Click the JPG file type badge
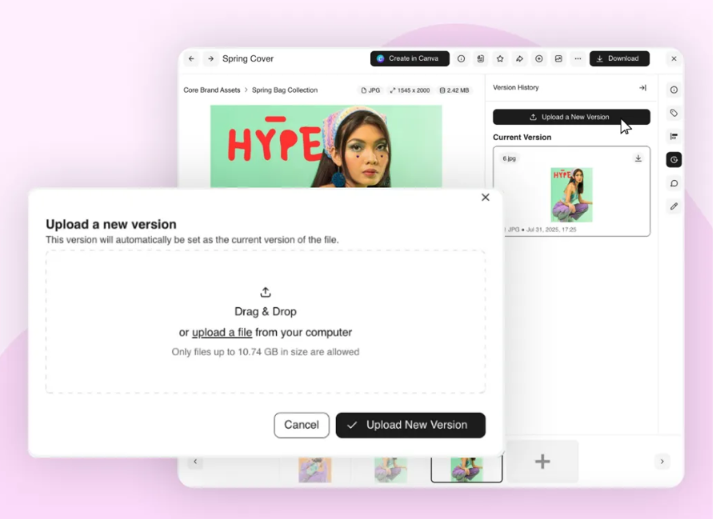The width and height of the screenshot is (713, 519). click(x=371, y=91)
